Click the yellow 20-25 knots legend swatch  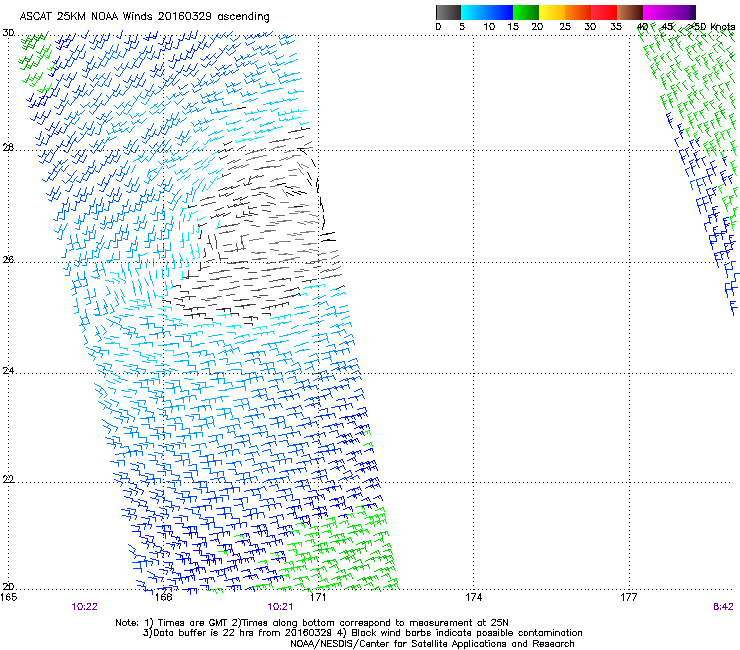coord(552,12)
